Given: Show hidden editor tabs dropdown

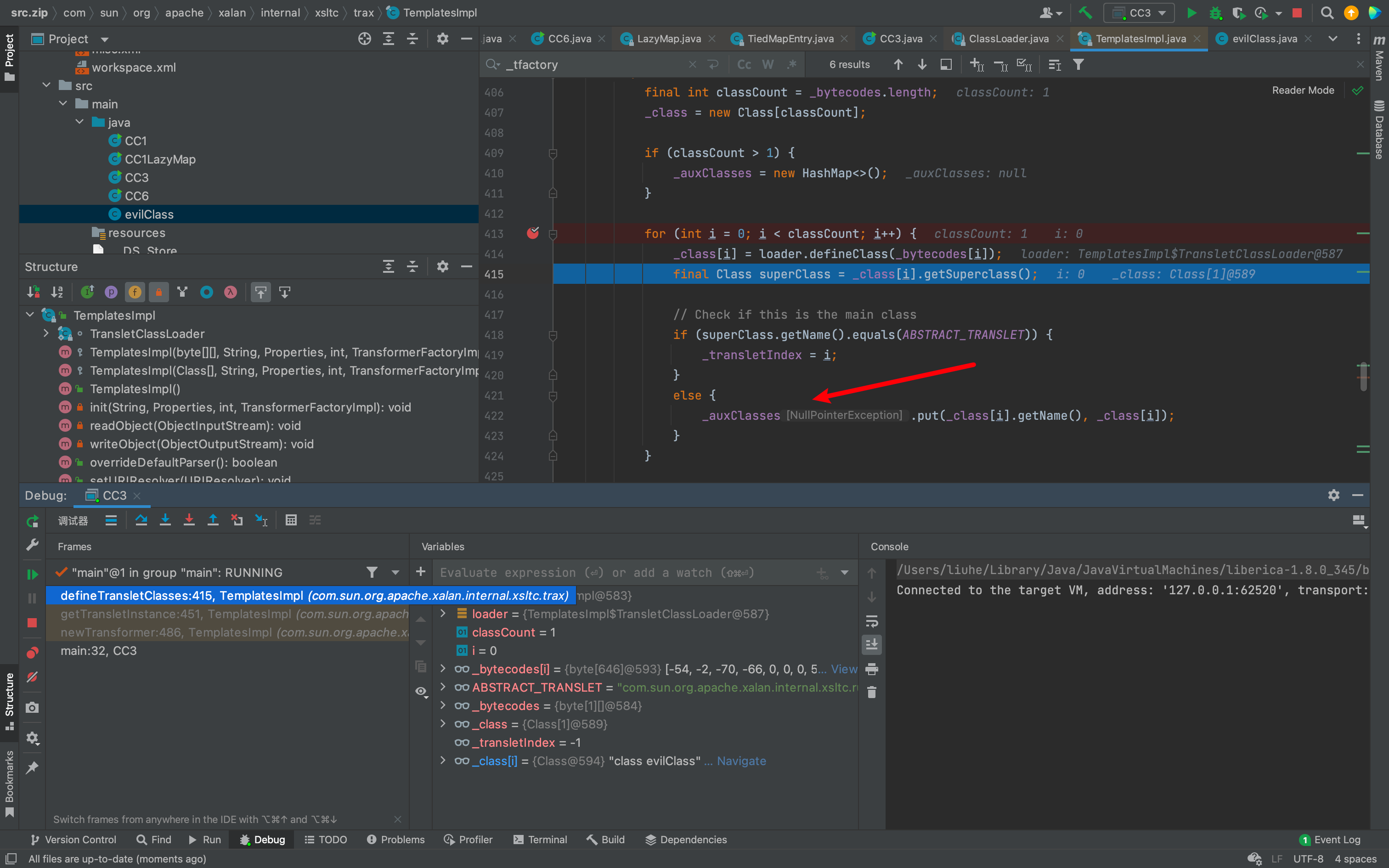Looking at the screenshot, I should coord(1333,39).
